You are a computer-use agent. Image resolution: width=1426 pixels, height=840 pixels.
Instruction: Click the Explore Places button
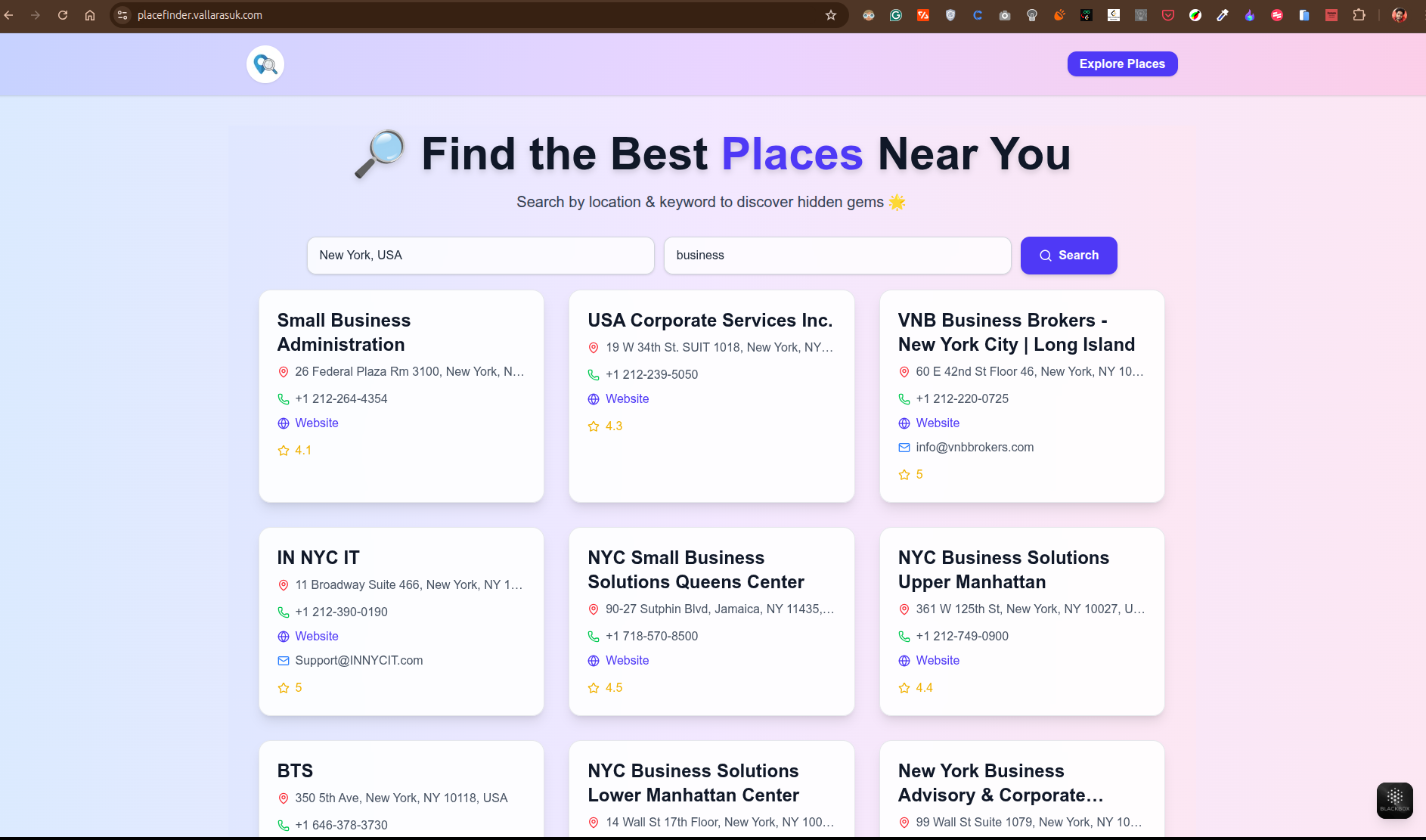pyautogui.click(x=1122, y=64)
